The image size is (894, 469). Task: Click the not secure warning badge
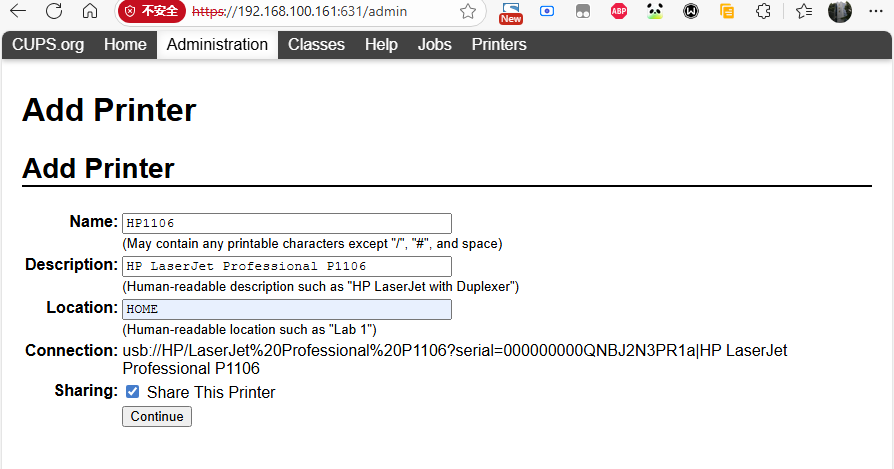coord(152,11)
